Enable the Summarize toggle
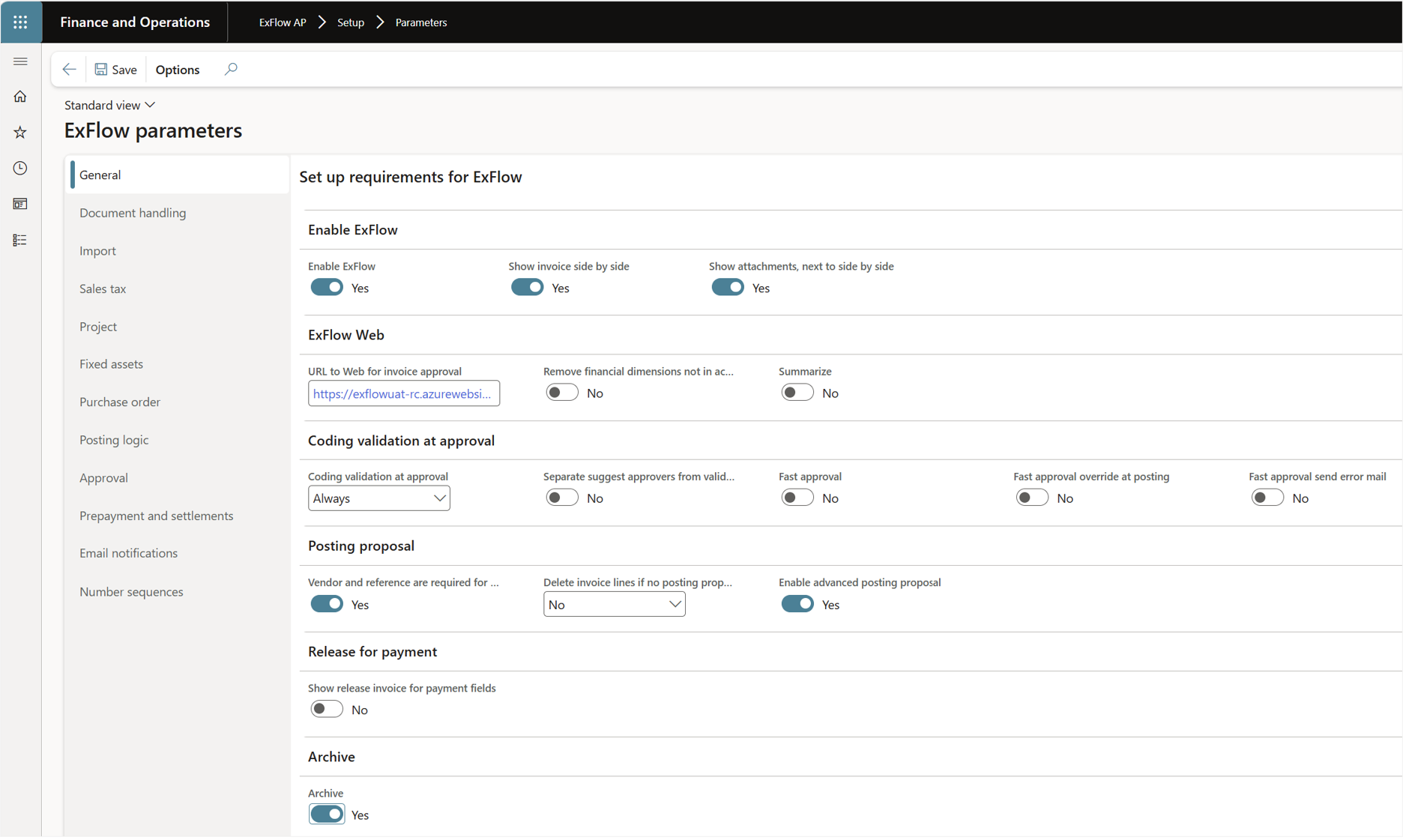The width and height of the screenshot is (1403, 840). pos(797,393)
